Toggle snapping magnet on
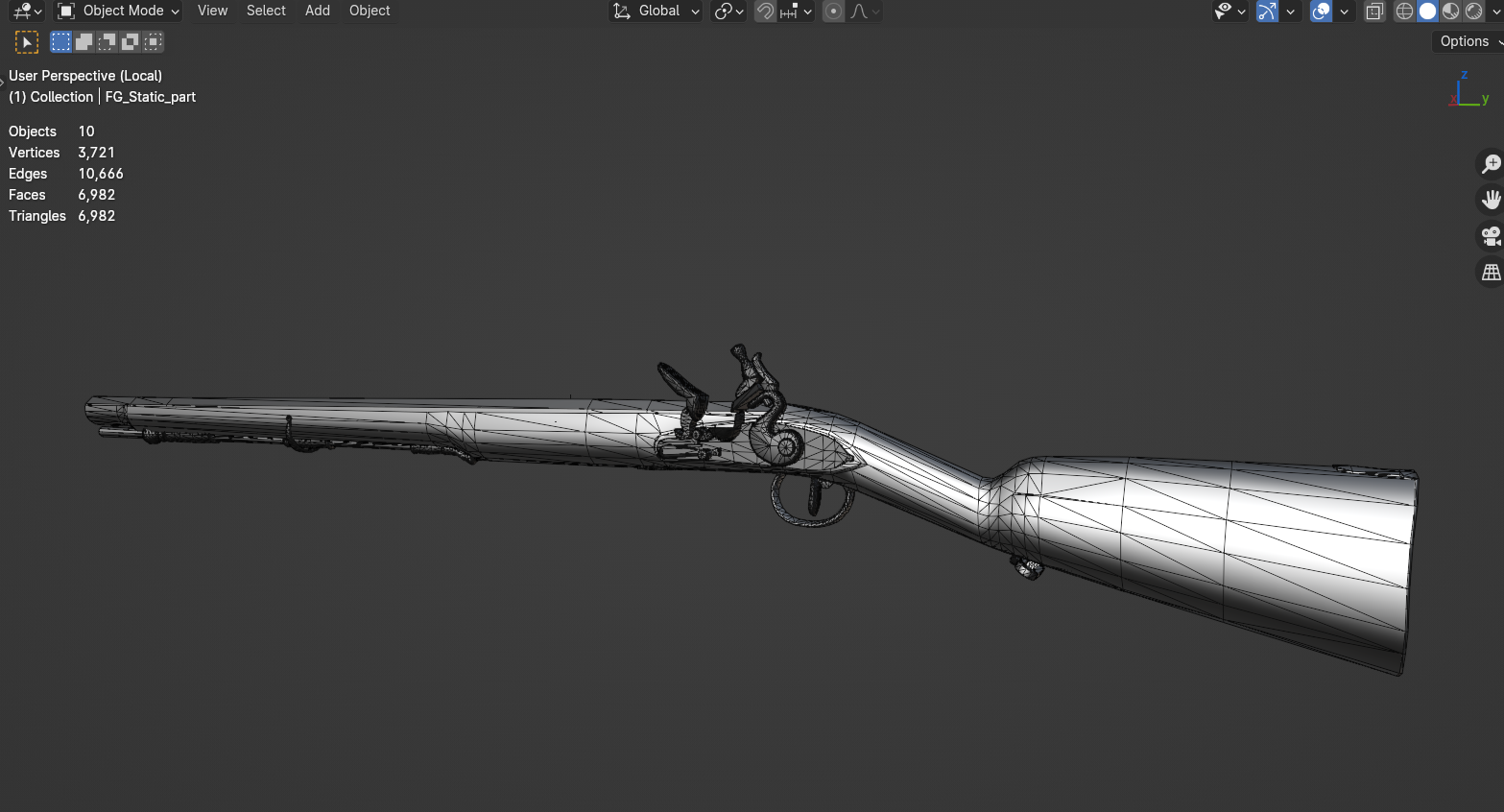1504x812 pixels. 765,12
